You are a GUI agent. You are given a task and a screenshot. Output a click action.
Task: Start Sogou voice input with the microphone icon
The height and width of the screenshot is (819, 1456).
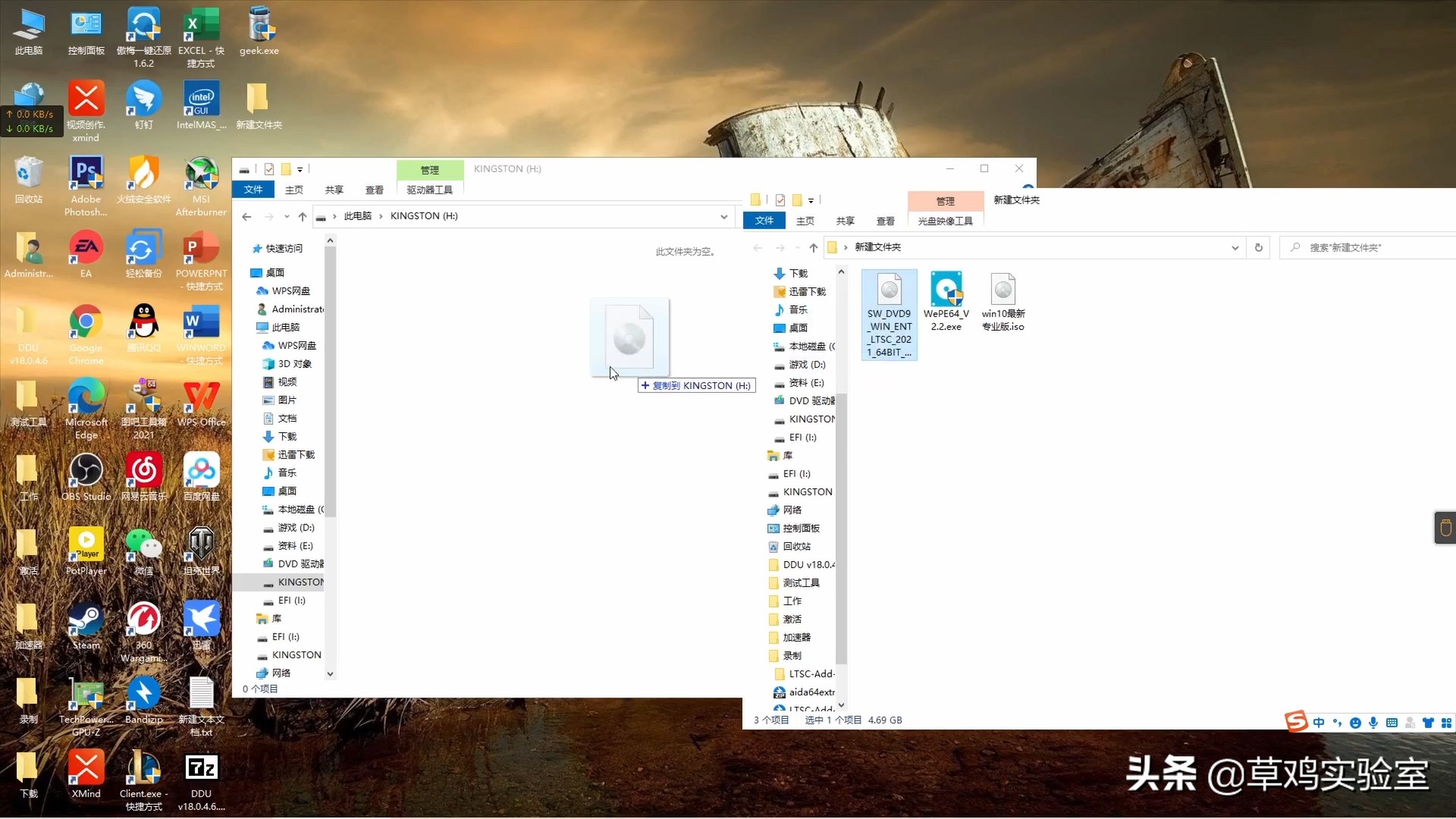(x=1373, y=723)
